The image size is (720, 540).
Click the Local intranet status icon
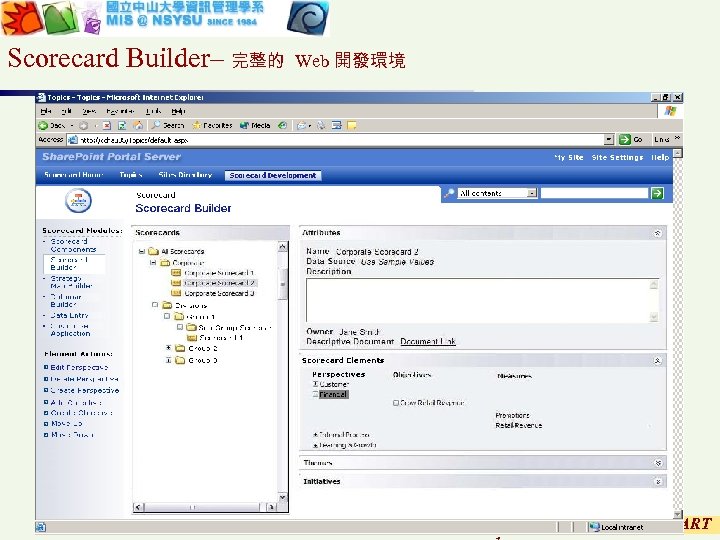coord(594,527)
